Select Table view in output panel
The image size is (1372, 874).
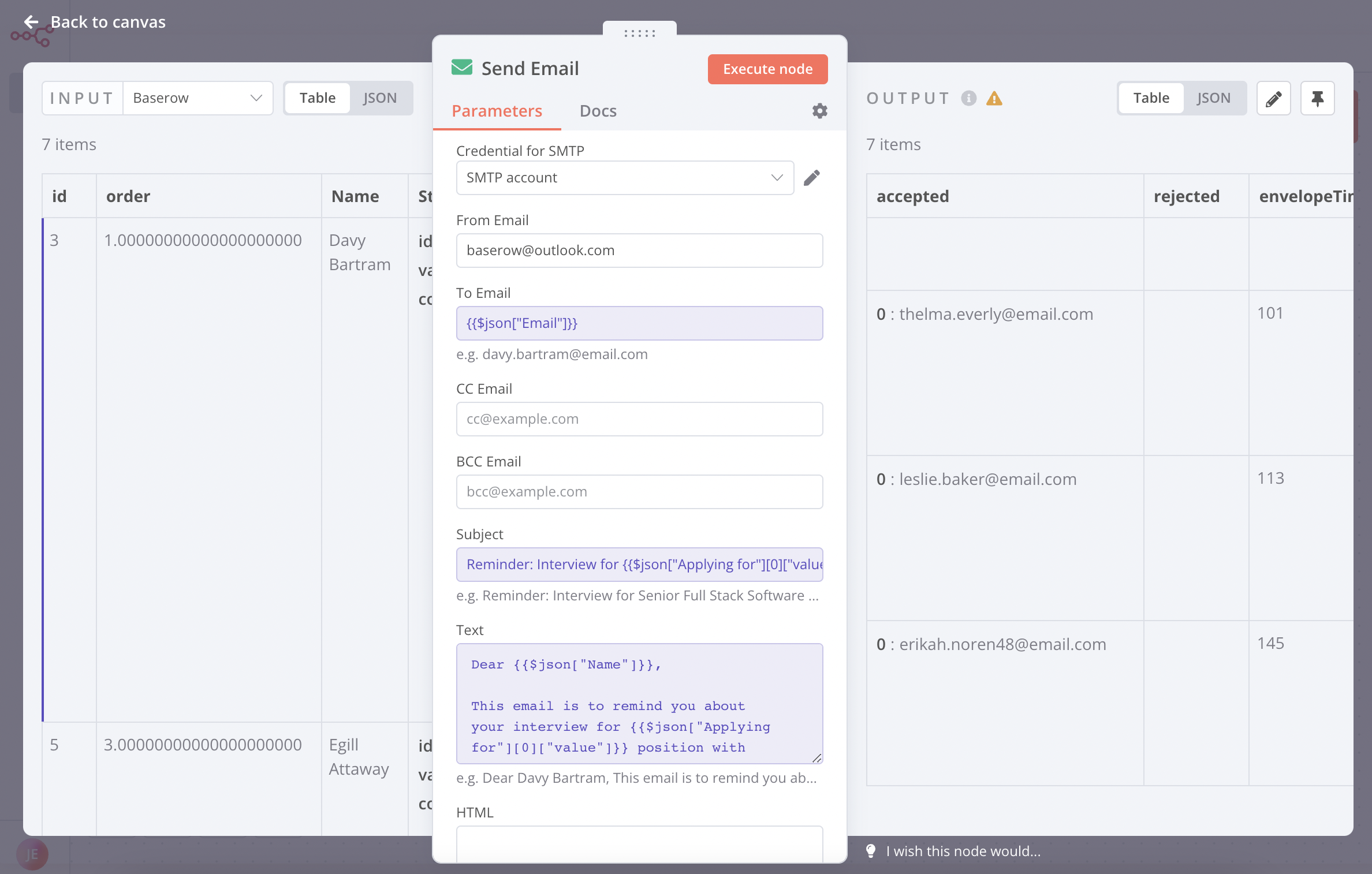coord(1151,98)
